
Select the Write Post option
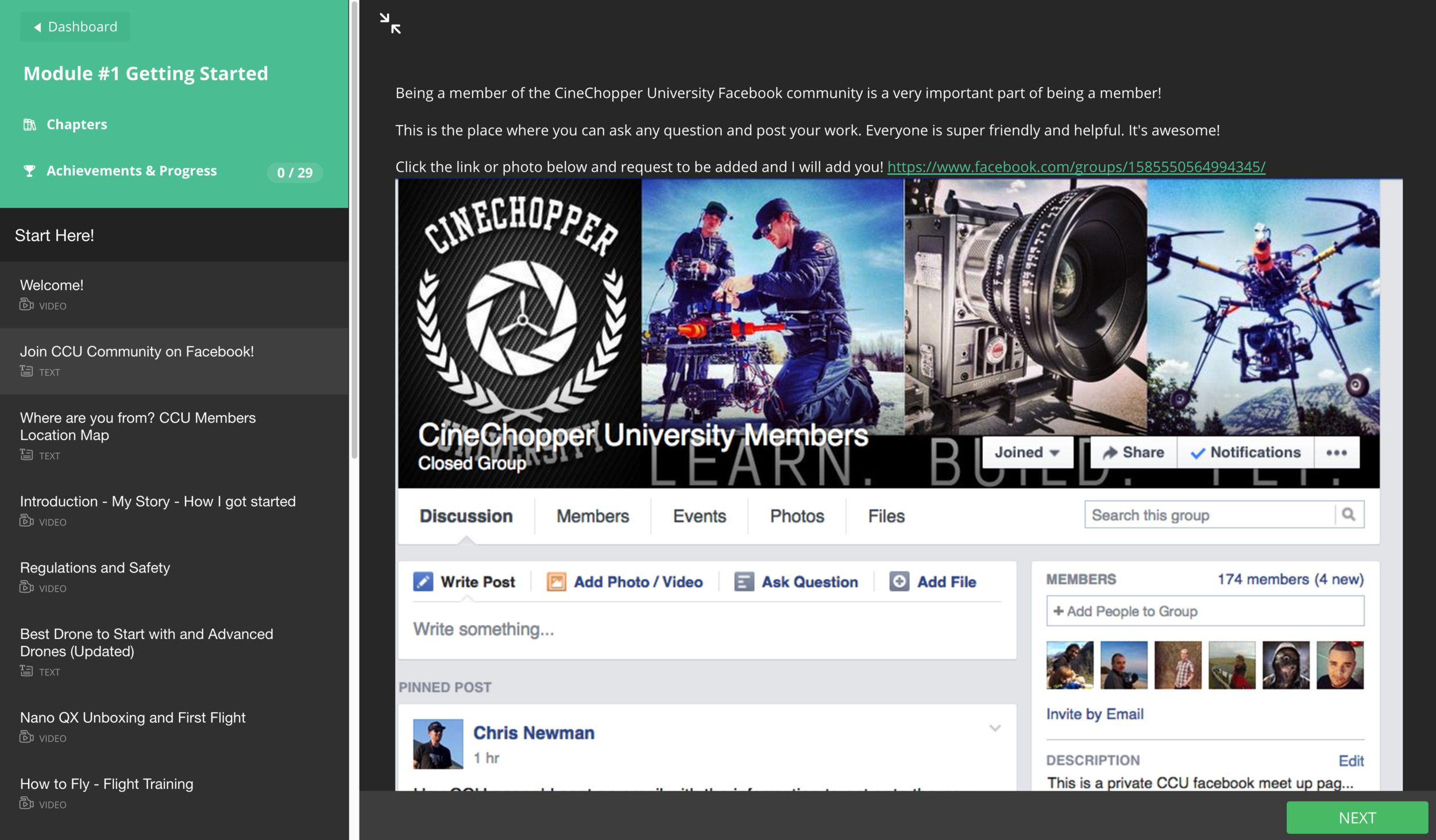pos(464,582)
